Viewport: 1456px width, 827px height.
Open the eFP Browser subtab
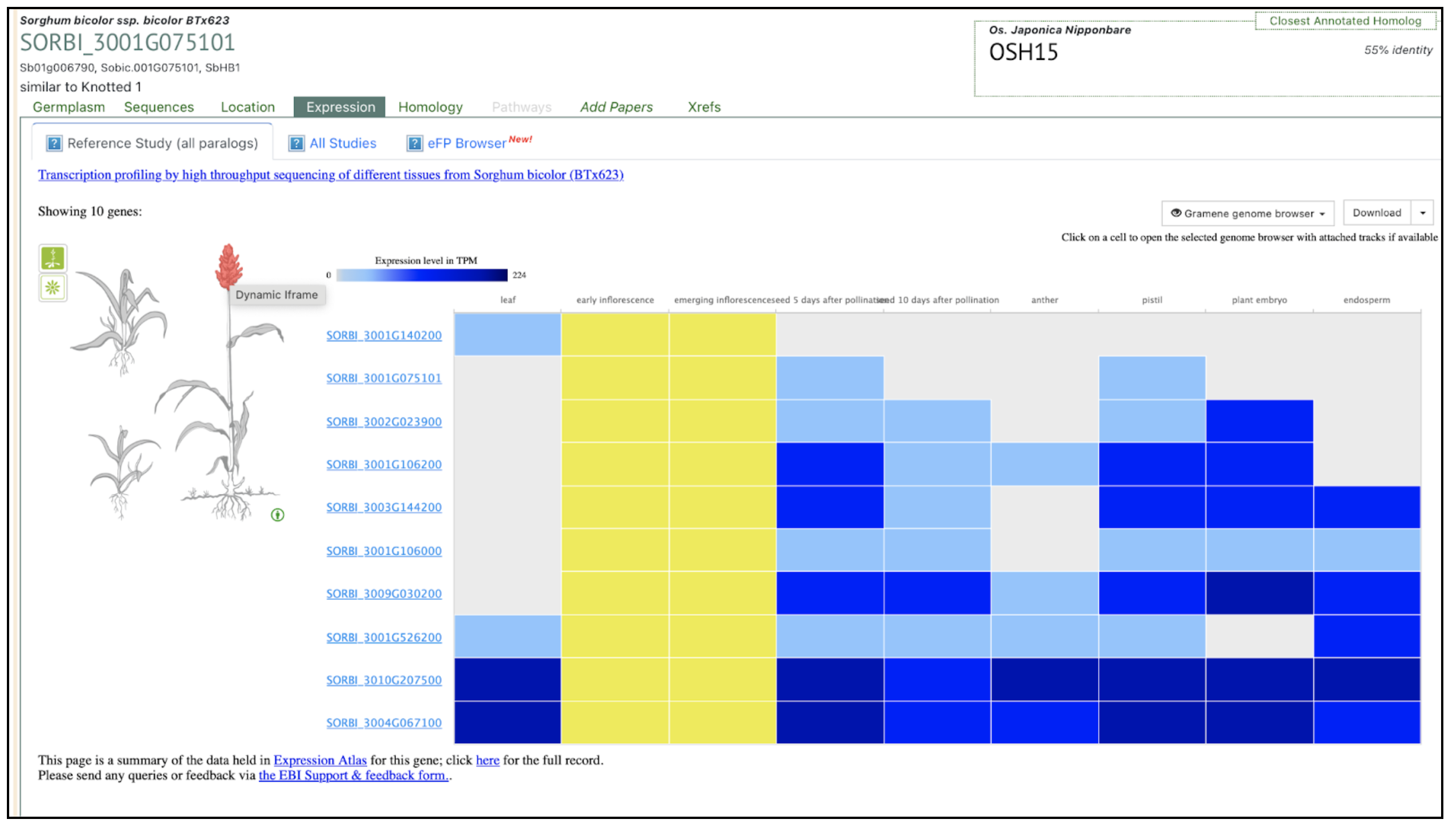[466, 143]
